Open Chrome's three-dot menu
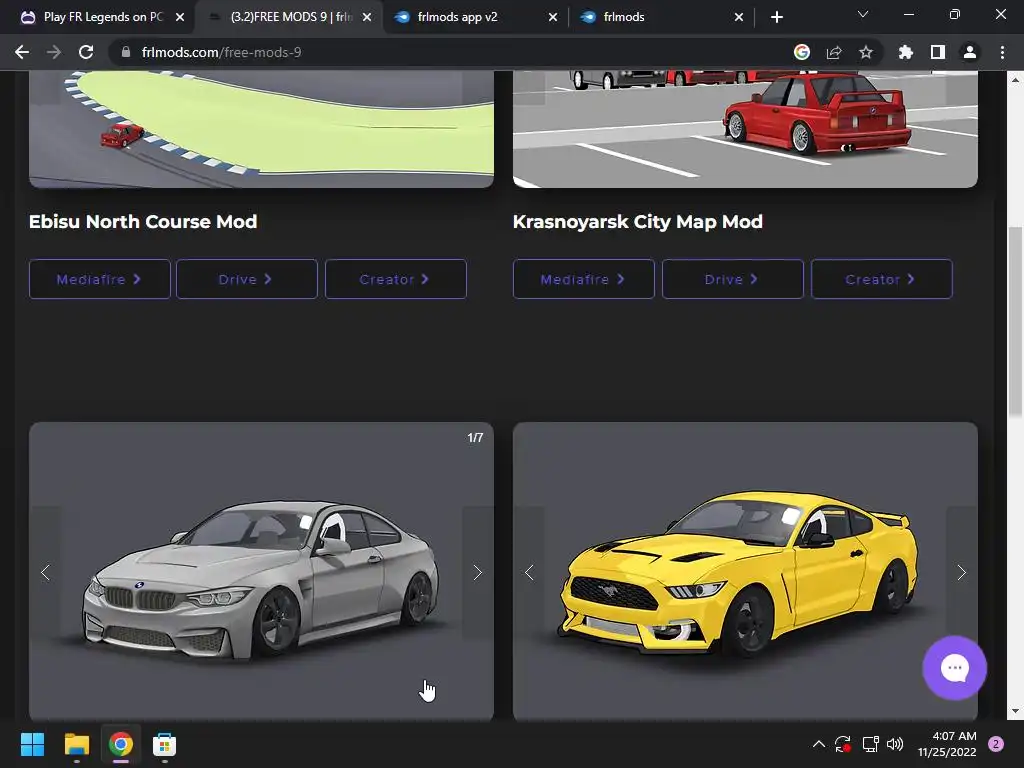The height and width of the screenshot is (768, 1024). click(x=1002, y=52)
